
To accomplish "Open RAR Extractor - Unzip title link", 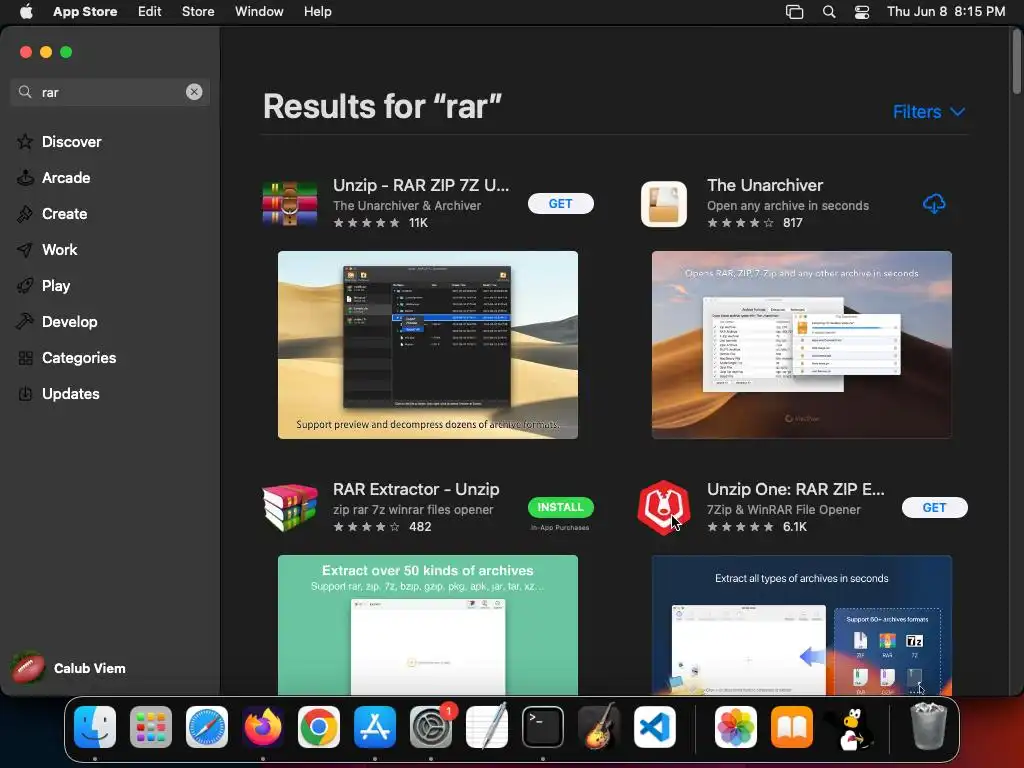I will tap(416, 489).
